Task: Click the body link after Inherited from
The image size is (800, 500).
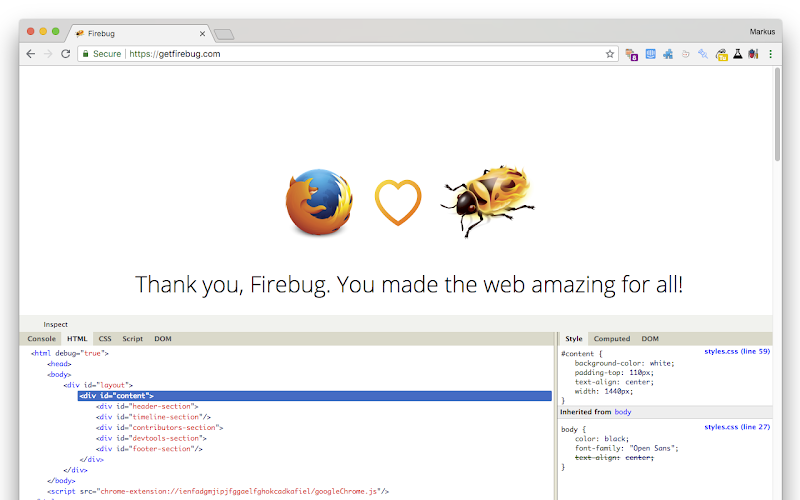Action: [x=622, y=412]
